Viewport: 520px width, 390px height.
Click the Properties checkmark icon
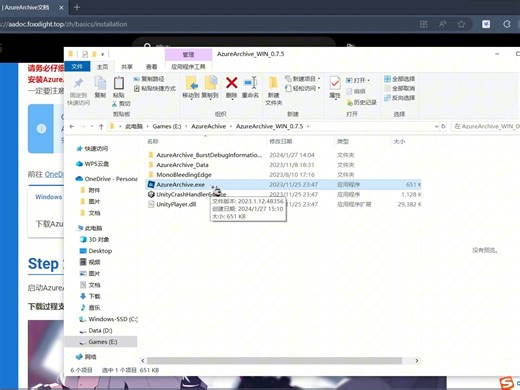coord(335,83)
